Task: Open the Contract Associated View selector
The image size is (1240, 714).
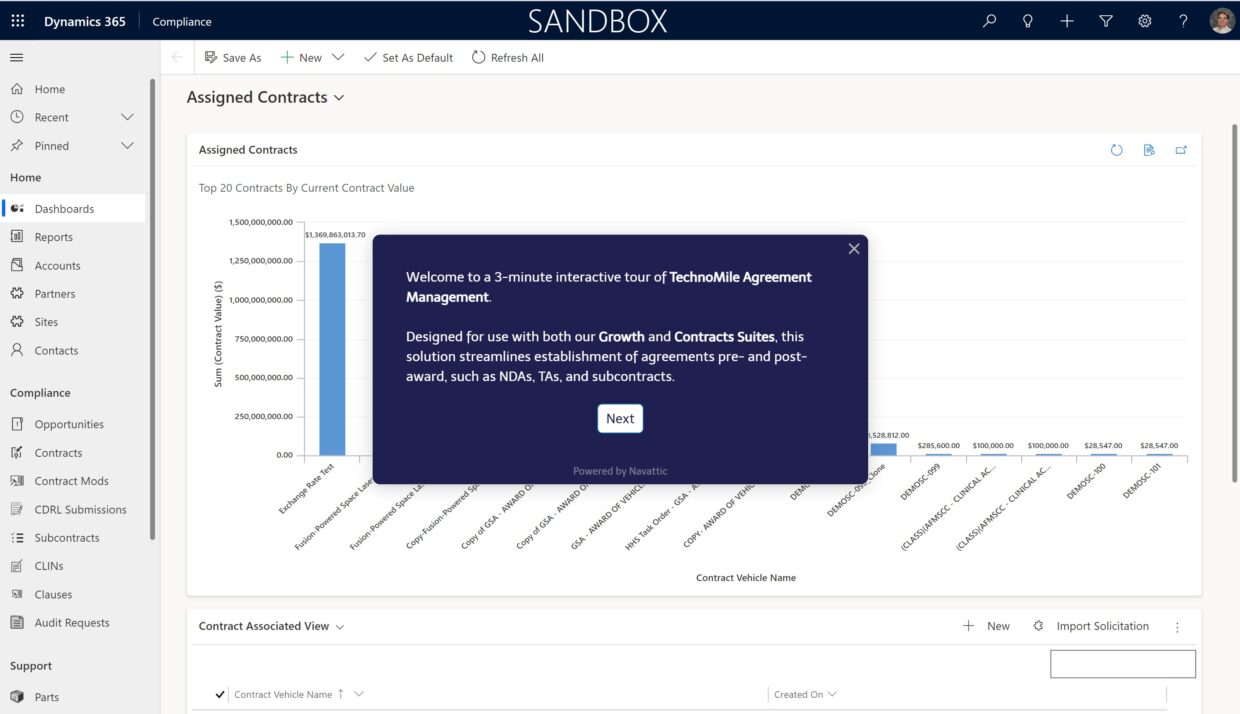Action: point(271,626)
